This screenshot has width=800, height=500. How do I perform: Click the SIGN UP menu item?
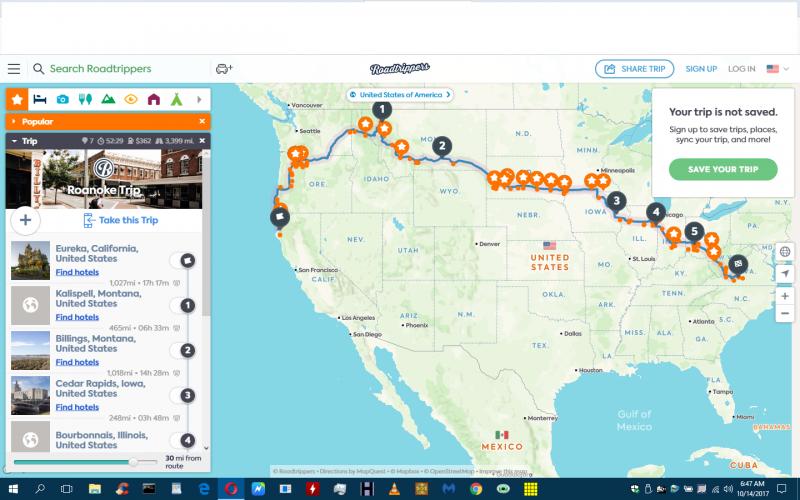click(x=701, y=69)
